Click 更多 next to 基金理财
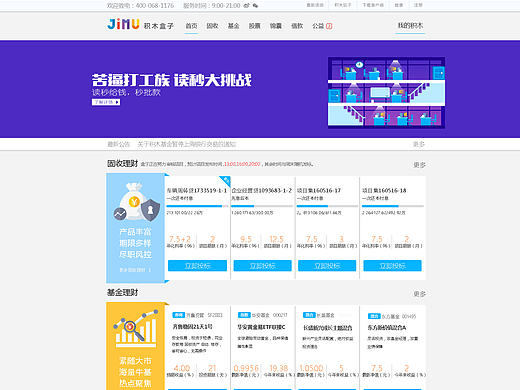 (419, 294)
